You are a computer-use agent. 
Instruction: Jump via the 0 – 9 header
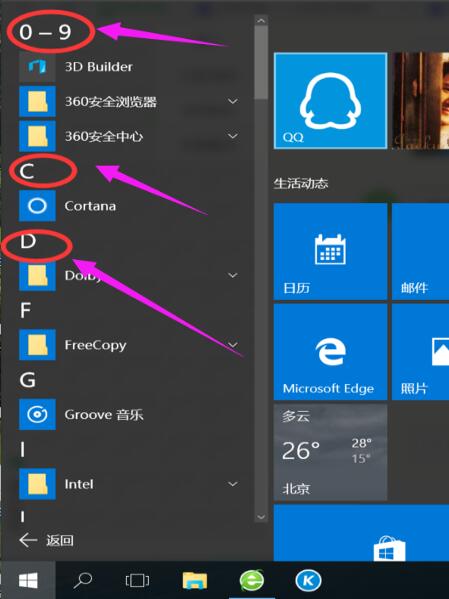[x=45, y=32]
